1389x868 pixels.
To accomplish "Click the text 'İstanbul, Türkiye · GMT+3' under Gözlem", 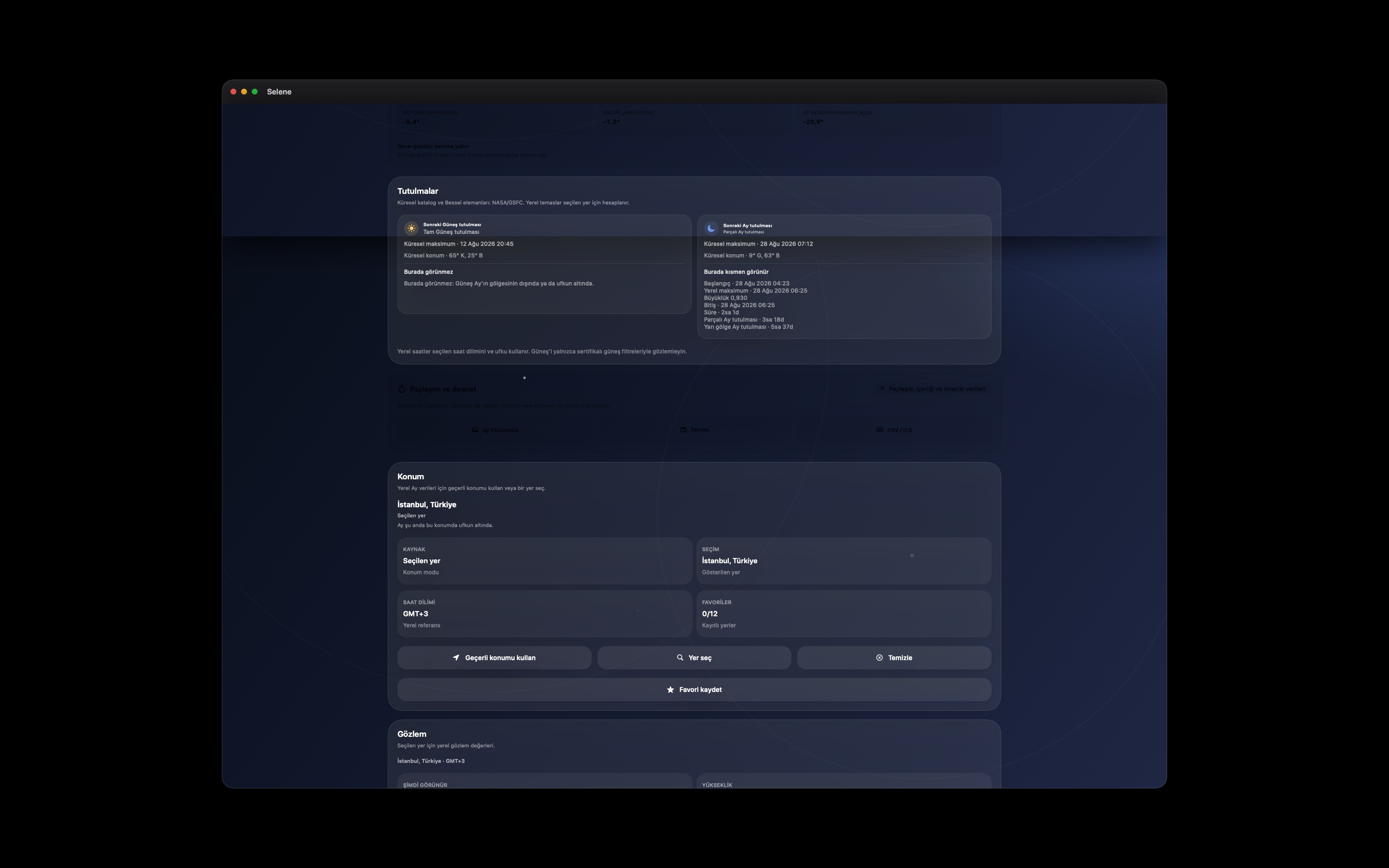I will tap(431, 761).
